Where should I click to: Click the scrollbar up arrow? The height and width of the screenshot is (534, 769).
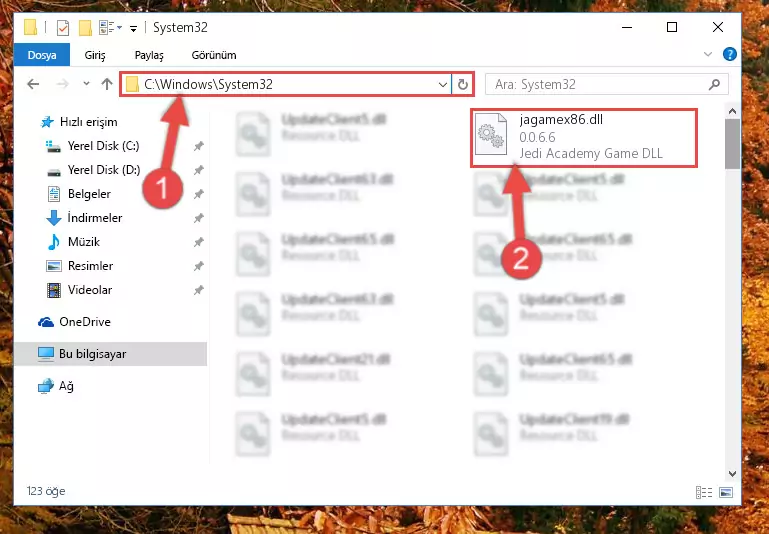[x=732, y=112]
